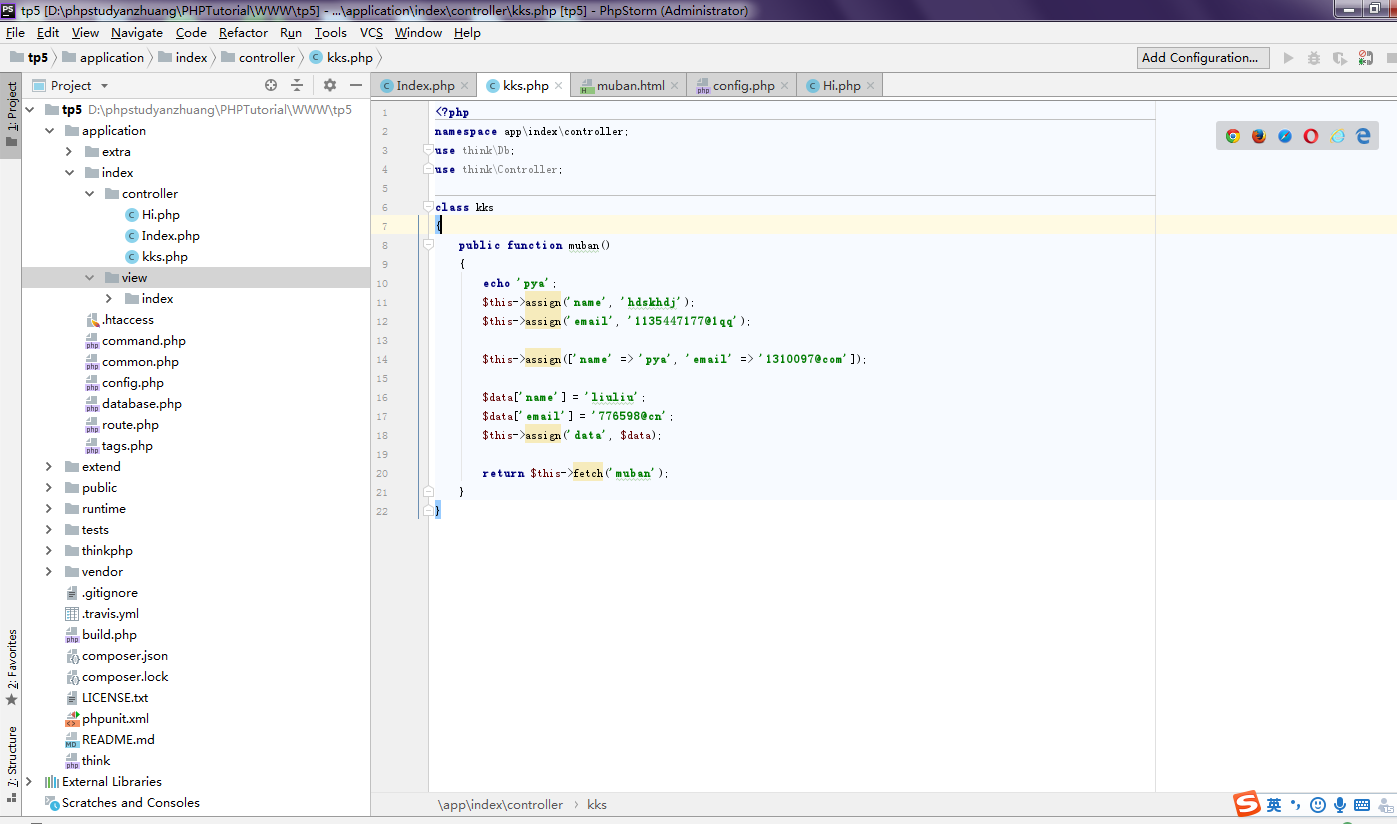This screenshot has width=1397, height=824.
Task: Open the Refactor menu
Action: [243, 33]
